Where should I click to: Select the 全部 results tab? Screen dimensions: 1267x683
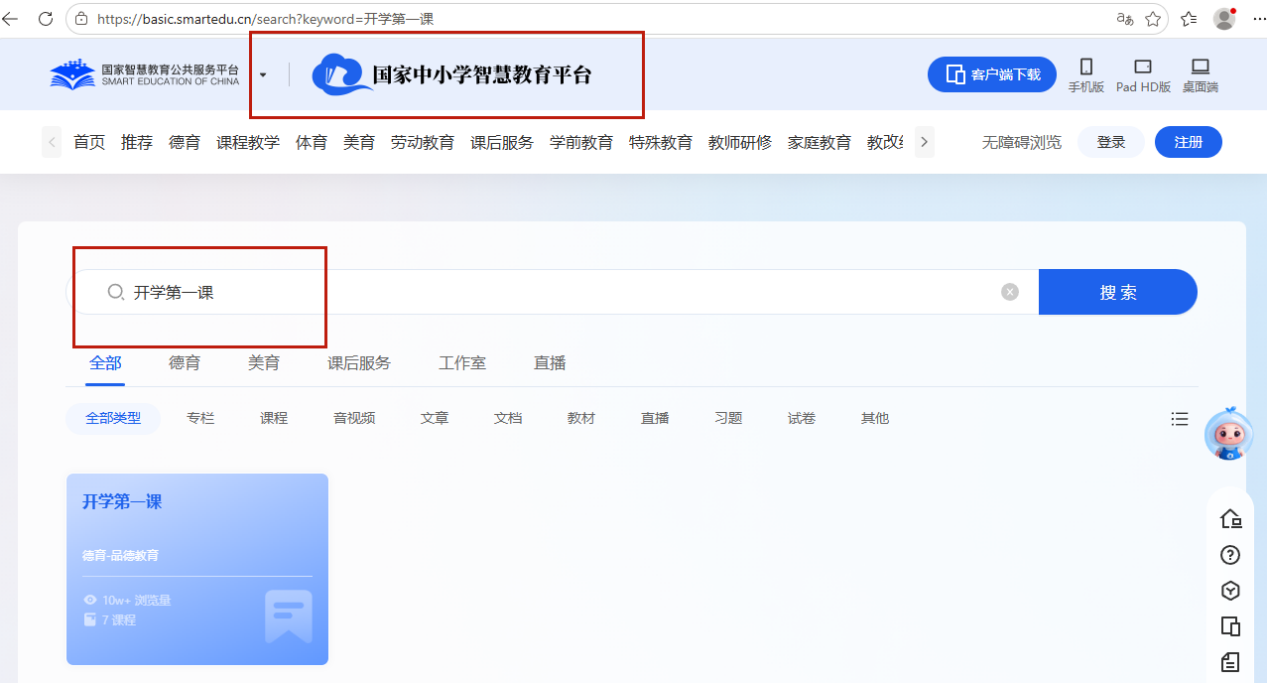click(x=105, y=363)
